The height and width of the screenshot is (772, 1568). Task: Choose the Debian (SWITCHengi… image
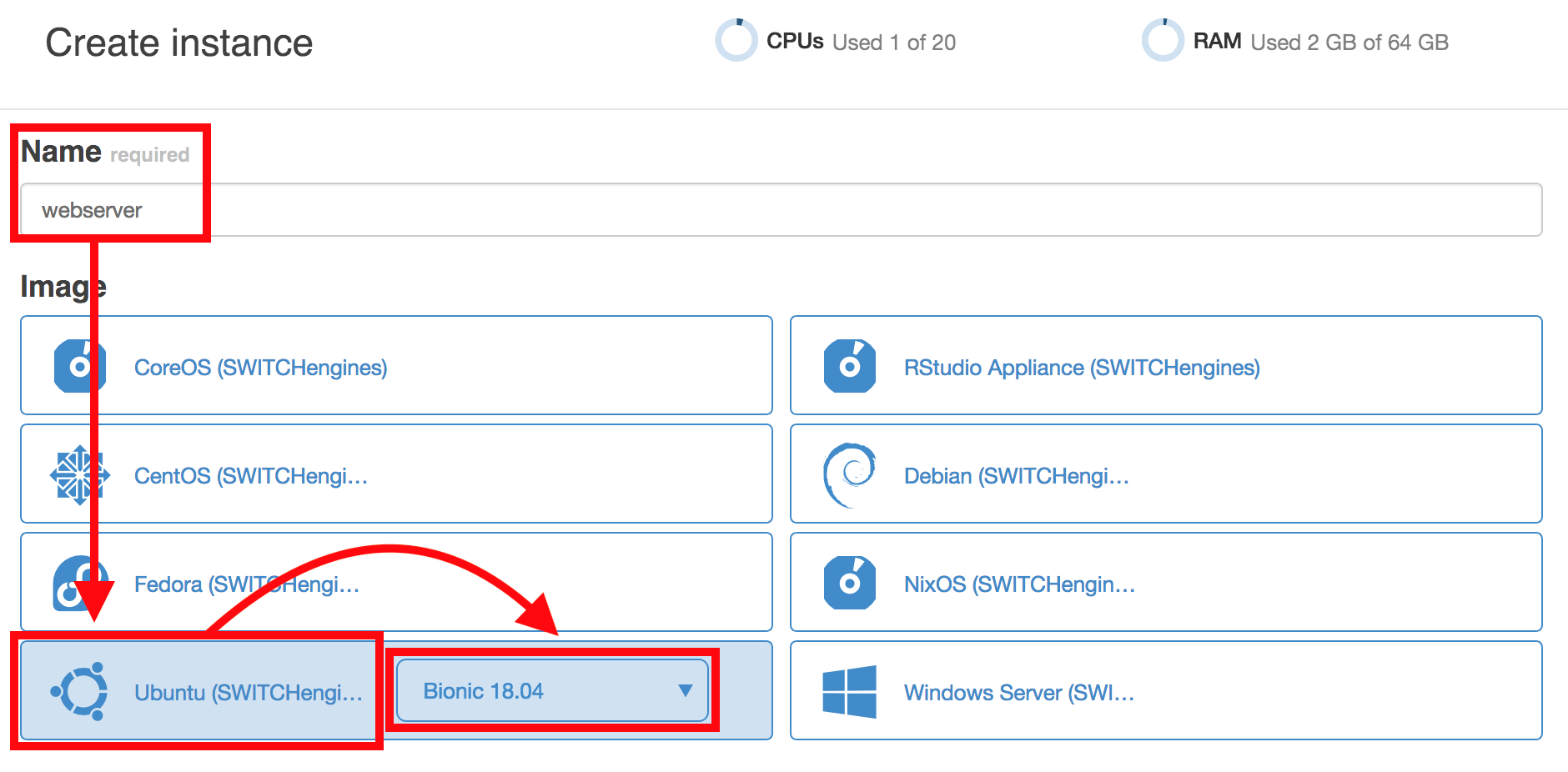[1166, 474]
